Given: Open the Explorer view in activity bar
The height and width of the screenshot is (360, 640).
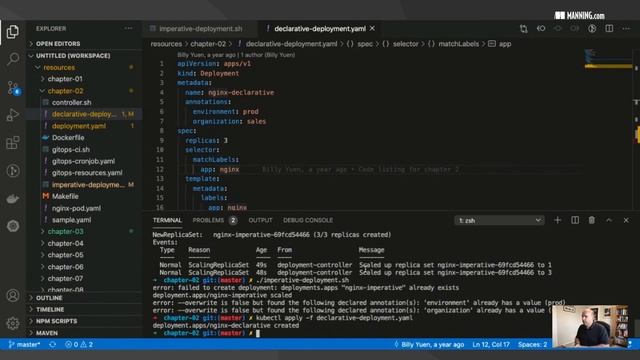Looking at the screenshot, I should tap(13, 31).
